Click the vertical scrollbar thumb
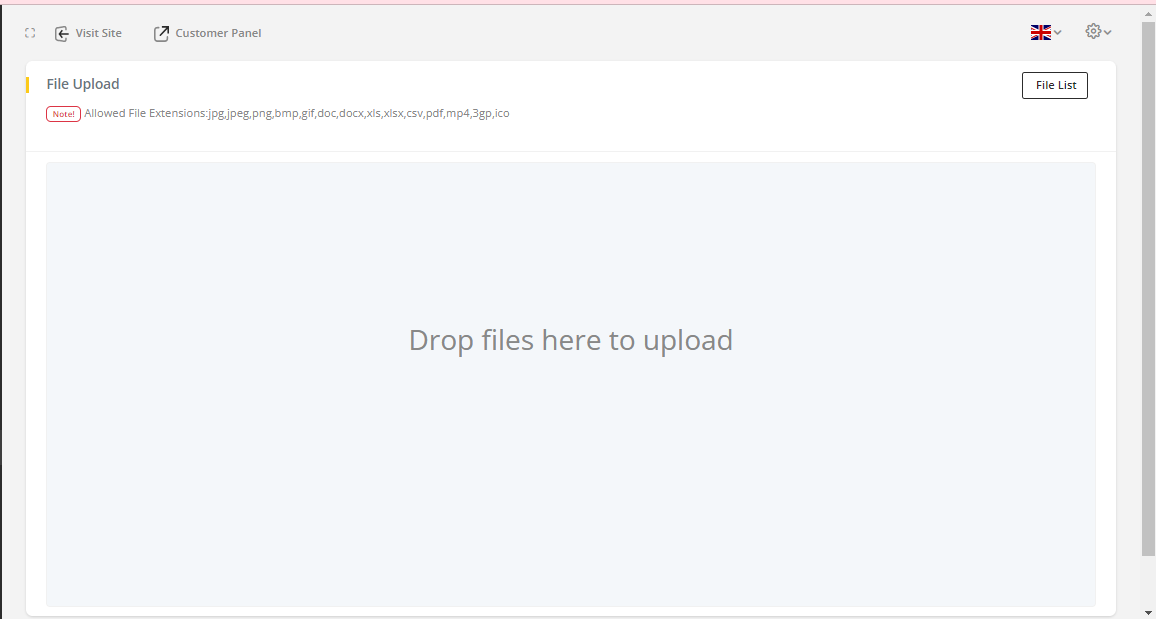 point(1149,288)
